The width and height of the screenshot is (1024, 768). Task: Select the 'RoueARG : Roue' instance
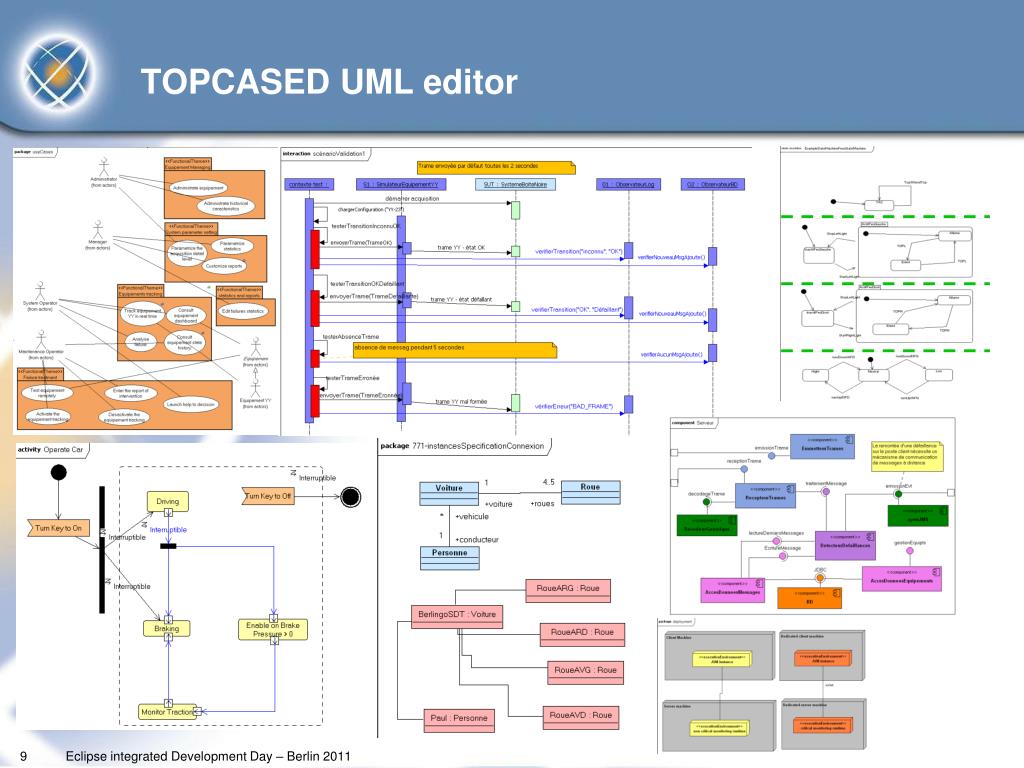[568, 590]
